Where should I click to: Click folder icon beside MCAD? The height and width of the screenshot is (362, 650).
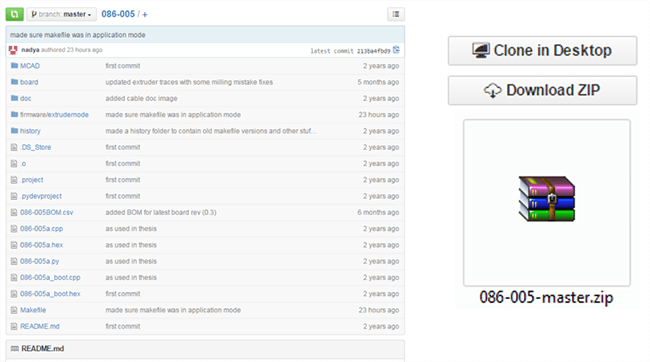[15, 66]
